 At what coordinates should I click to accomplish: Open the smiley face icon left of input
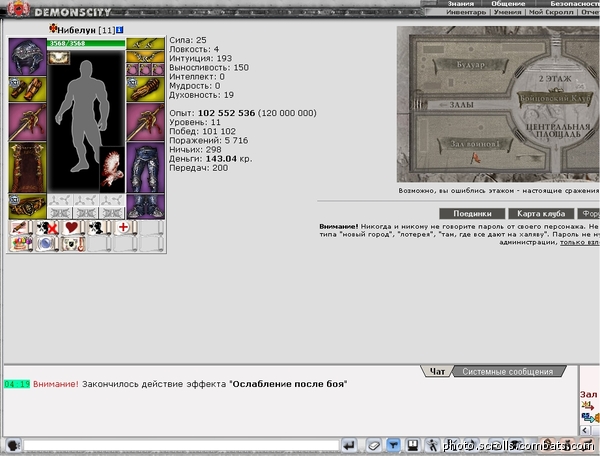pyautogui.click(x=13, y=446)
